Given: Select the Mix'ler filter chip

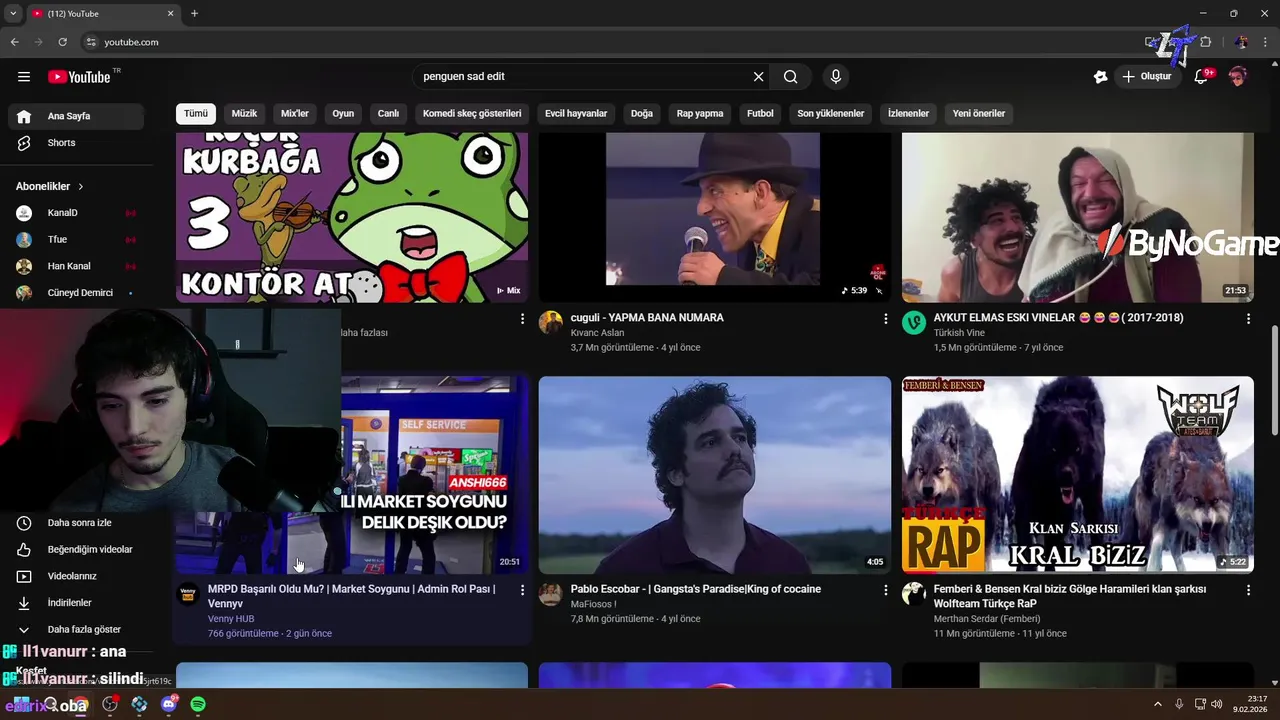Looking at the screenshot, I should (295, 113).
